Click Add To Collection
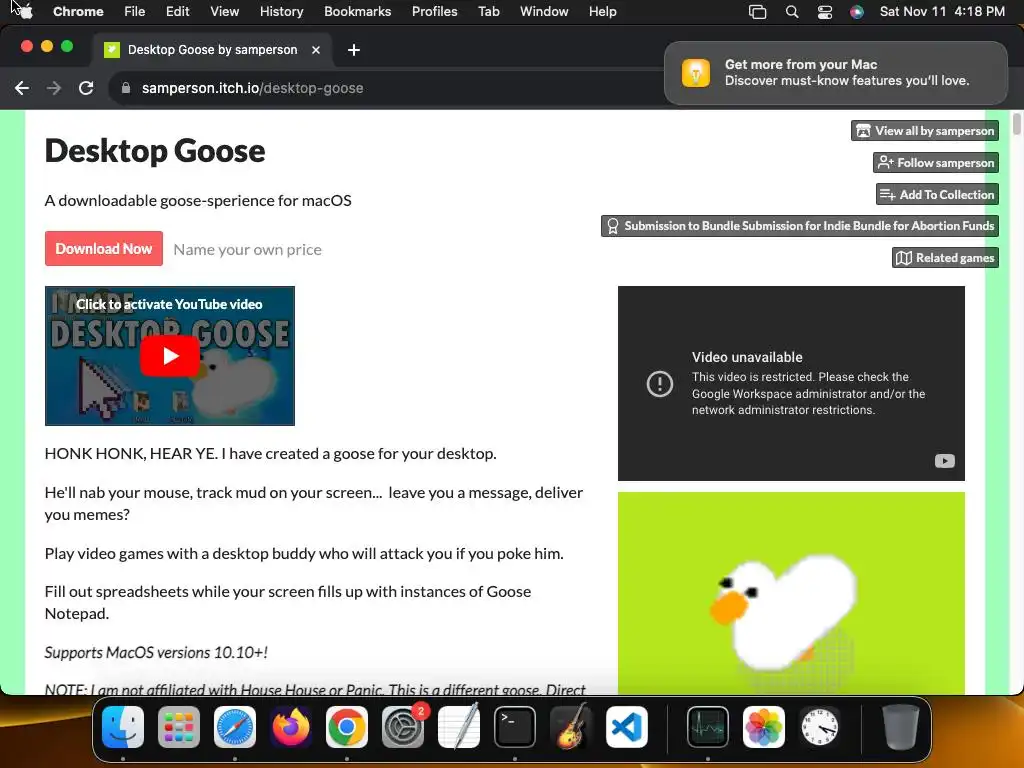The width and height of the screenshot is (1024, 768). click(937, 195)
